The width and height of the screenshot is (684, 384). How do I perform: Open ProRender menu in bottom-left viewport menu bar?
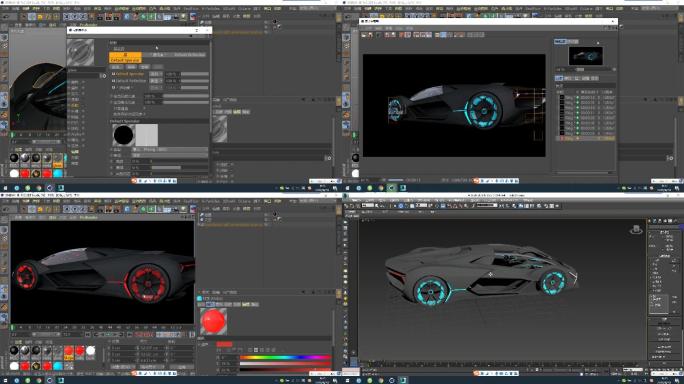pyautogui.click(x=89, y=217)
